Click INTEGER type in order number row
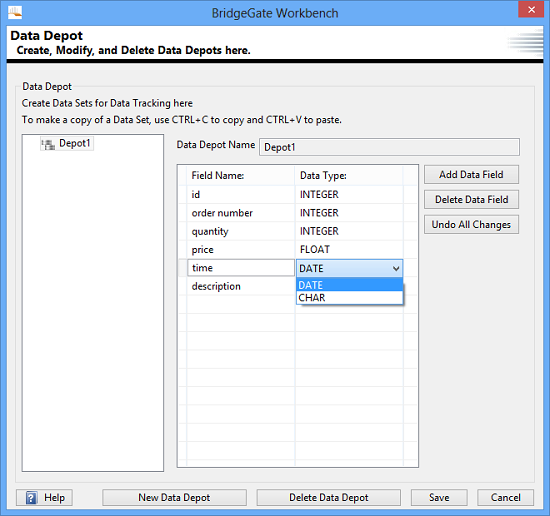Screen dimensions: 550x516 [x=349, y=213]
